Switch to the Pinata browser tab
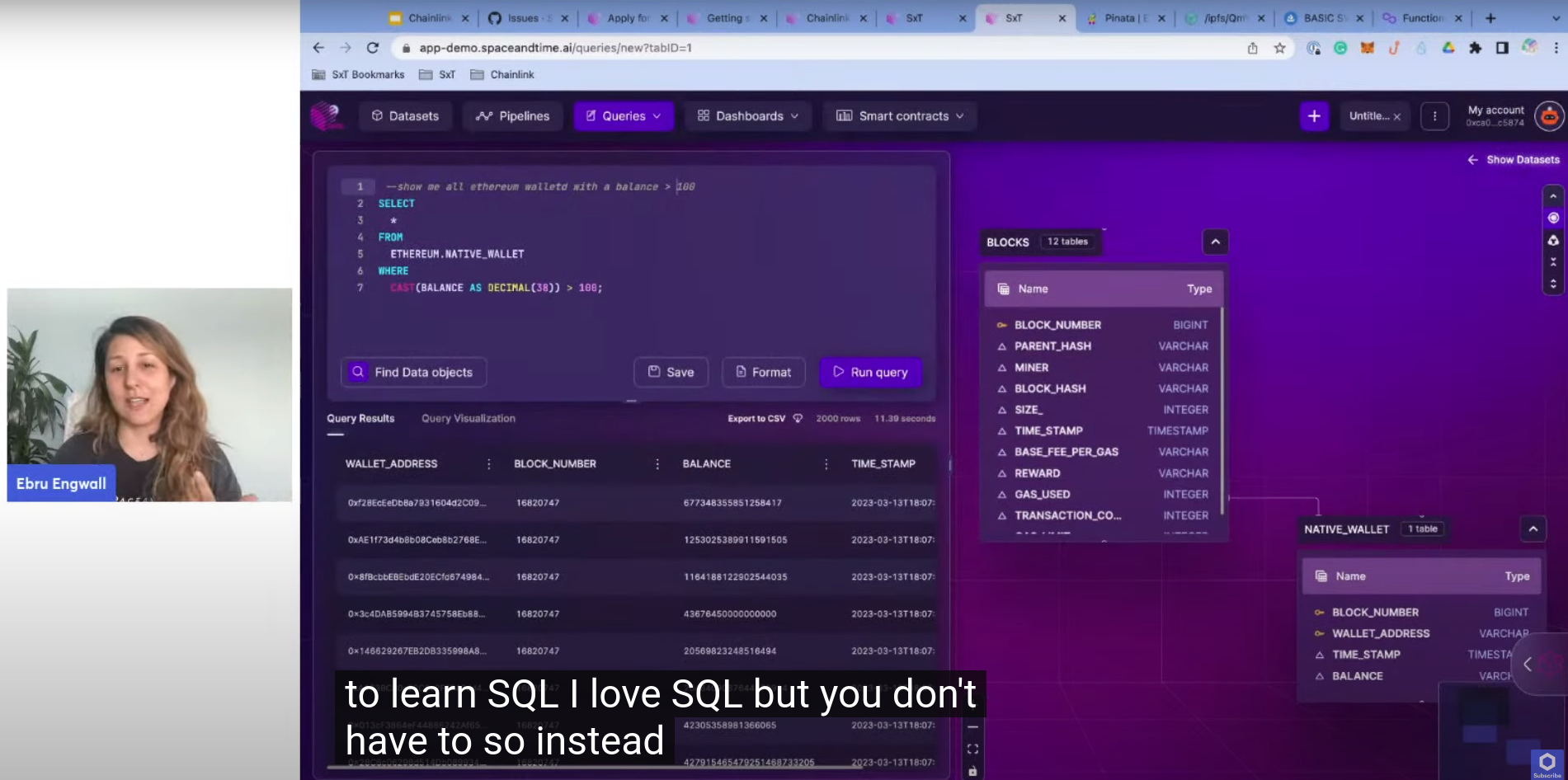Viewport: 1568px width, 780px height. tap(1125, 18)
